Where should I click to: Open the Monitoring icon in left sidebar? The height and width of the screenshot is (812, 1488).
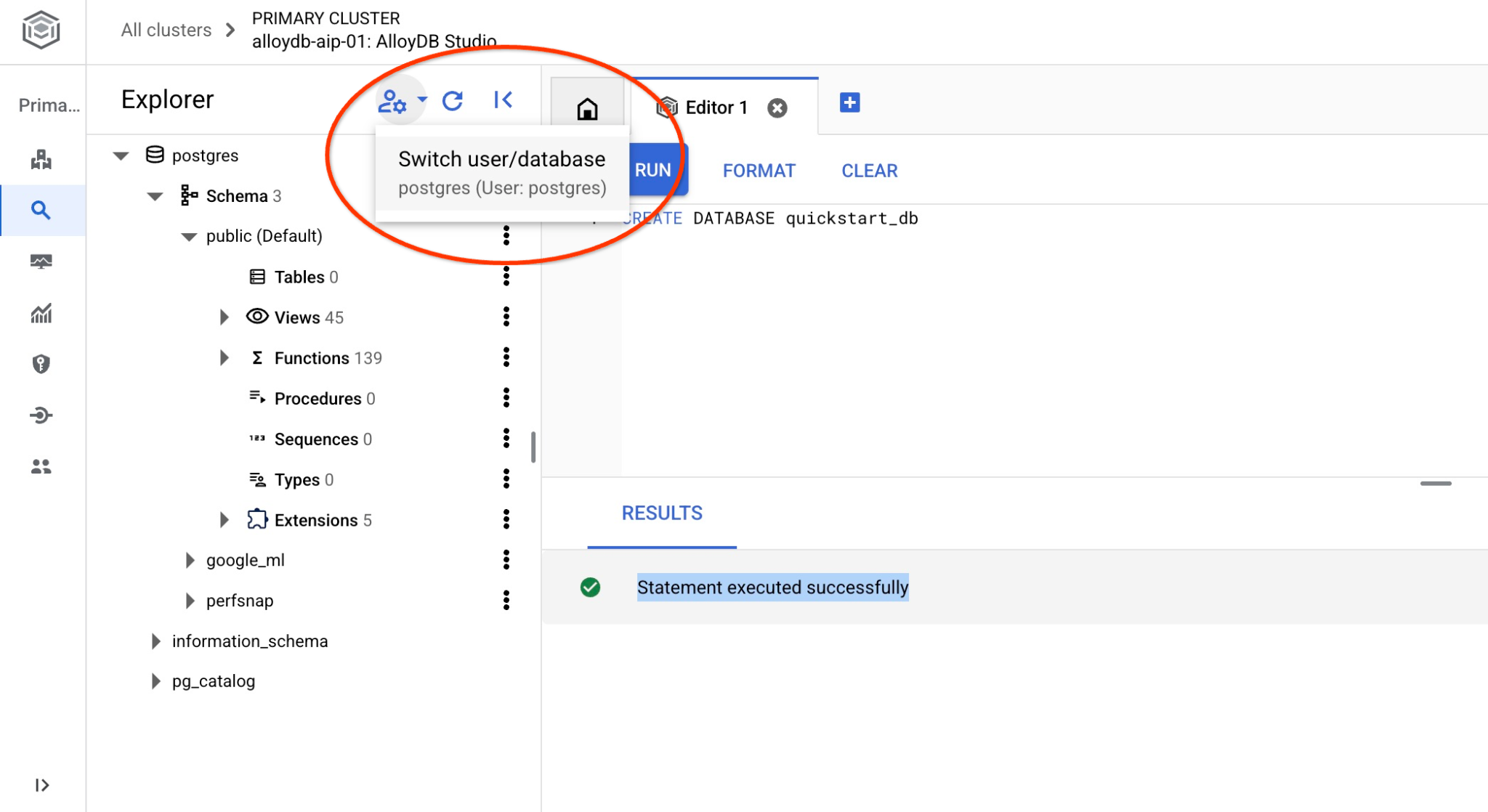[41, 261]
